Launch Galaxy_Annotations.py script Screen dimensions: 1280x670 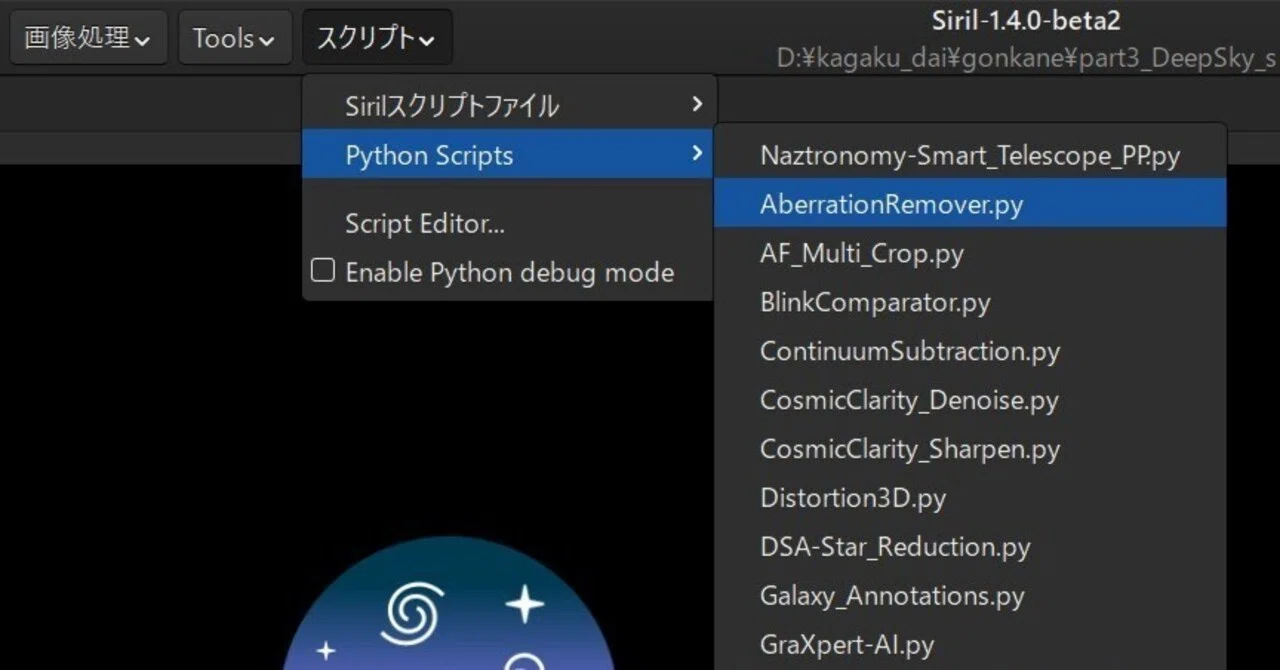[970, 596]
